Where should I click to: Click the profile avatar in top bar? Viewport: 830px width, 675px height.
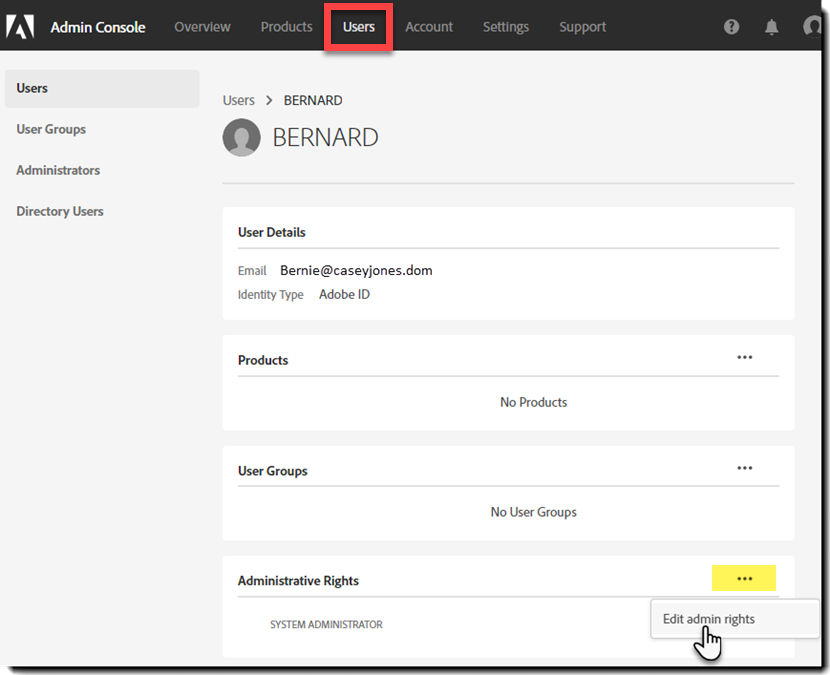click(x=812, y=26)
